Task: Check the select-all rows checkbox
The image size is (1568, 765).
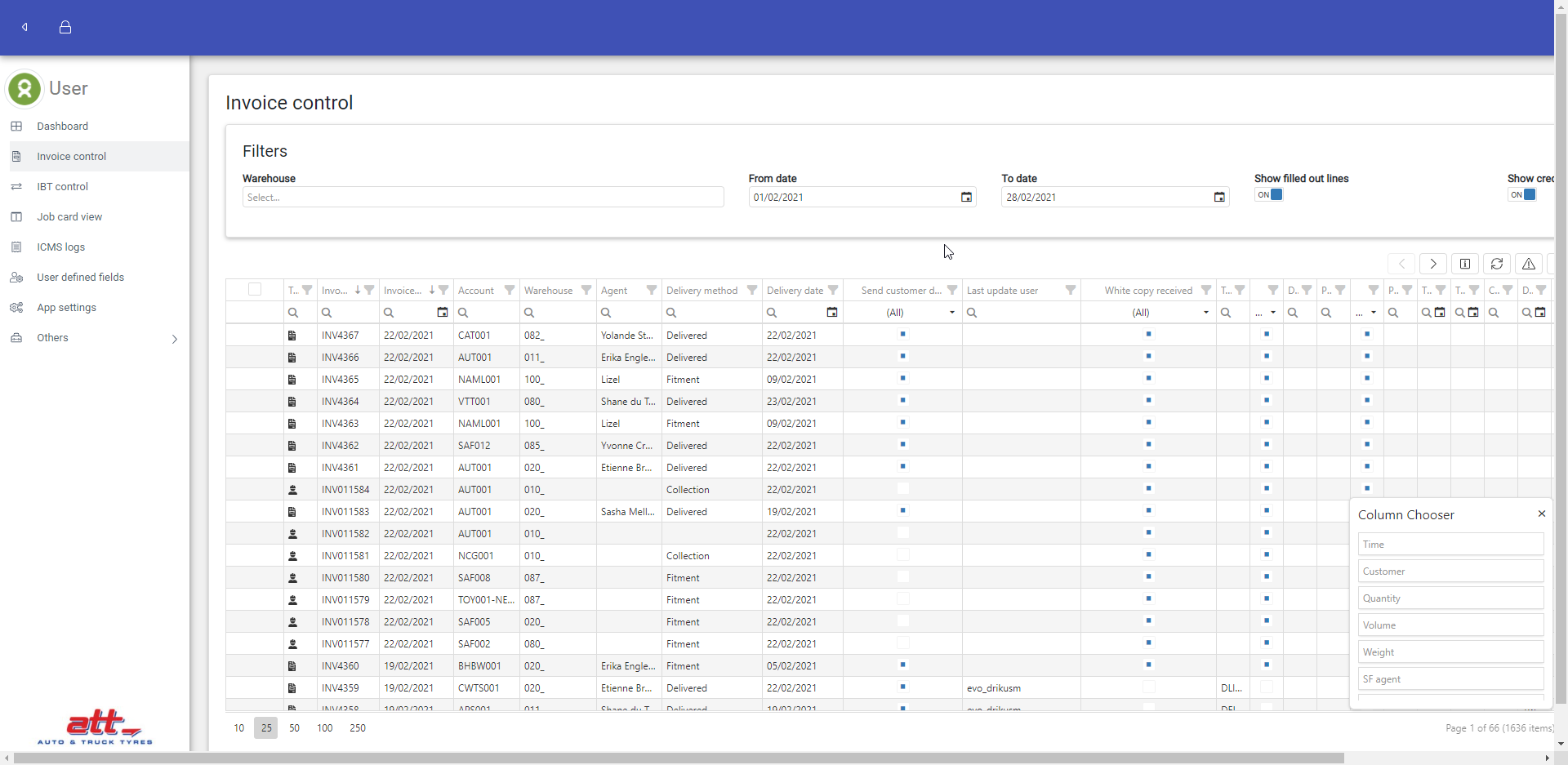Action: pos(255,289)
